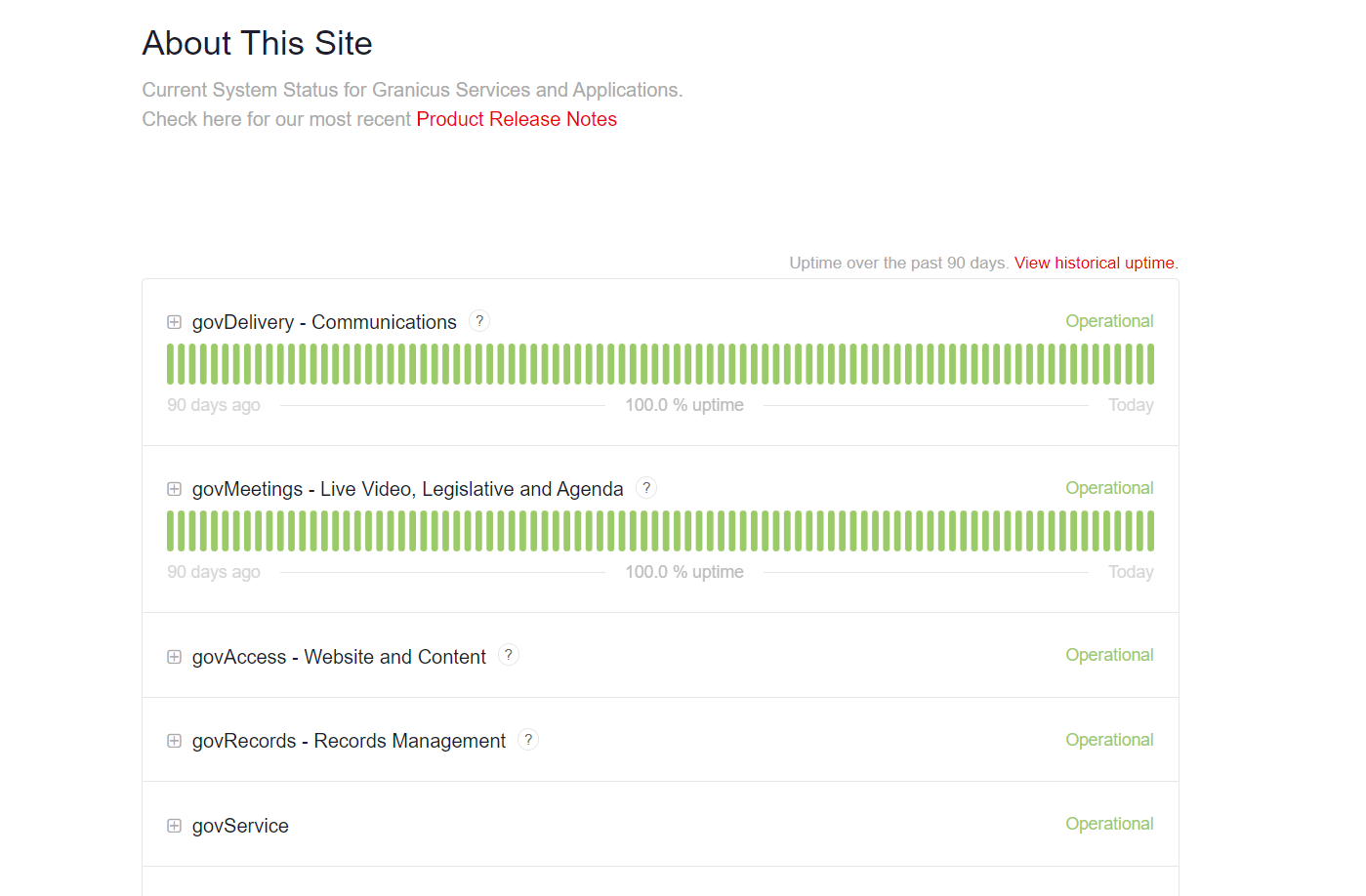Open View historical uptime link

(1096, 263)
